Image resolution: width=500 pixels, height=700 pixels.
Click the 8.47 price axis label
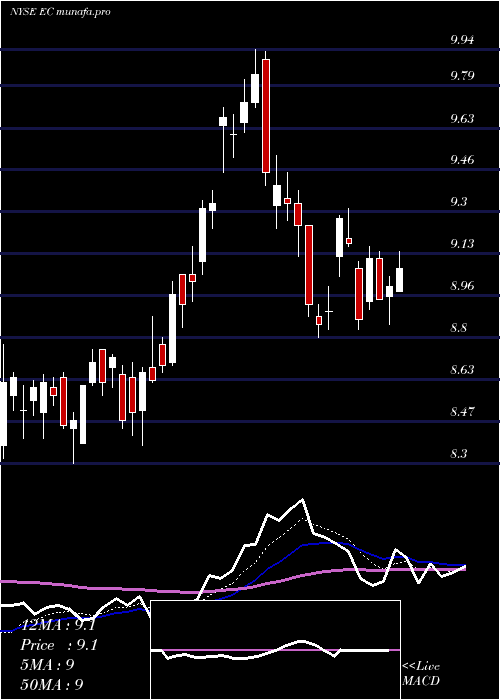462,411
